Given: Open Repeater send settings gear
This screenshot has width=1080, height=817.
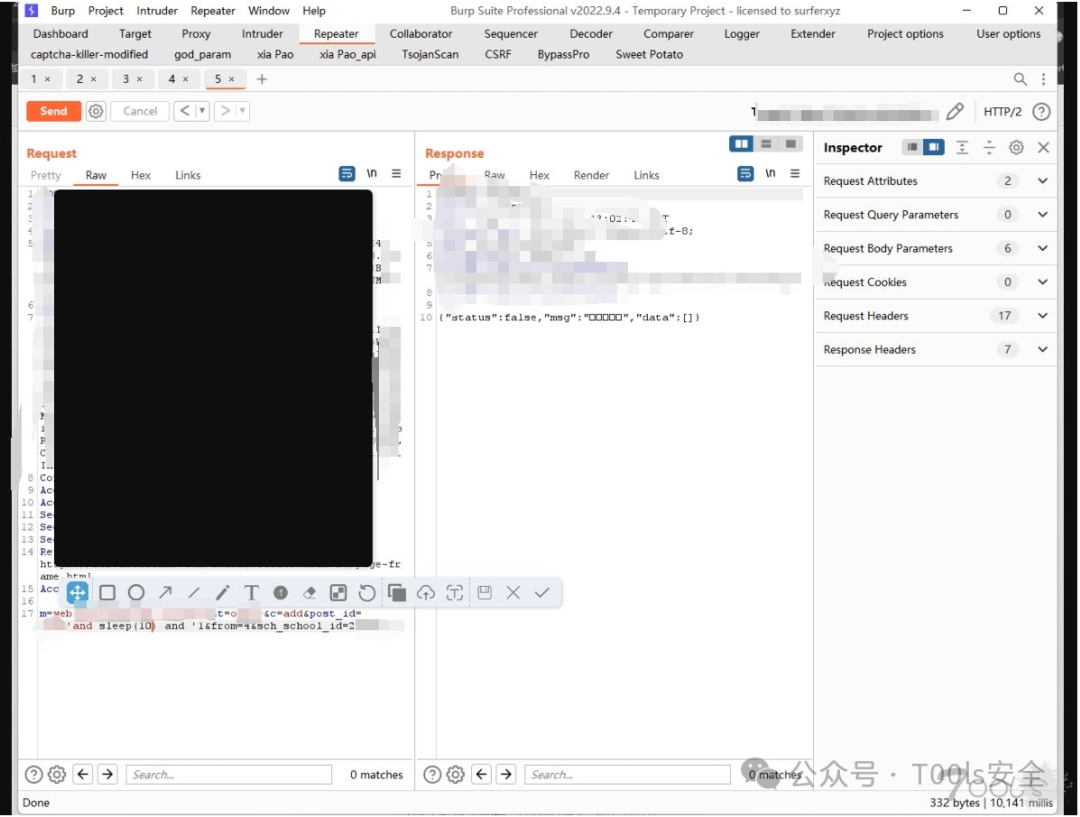Looking at the screenshot, I should point(96,111).
